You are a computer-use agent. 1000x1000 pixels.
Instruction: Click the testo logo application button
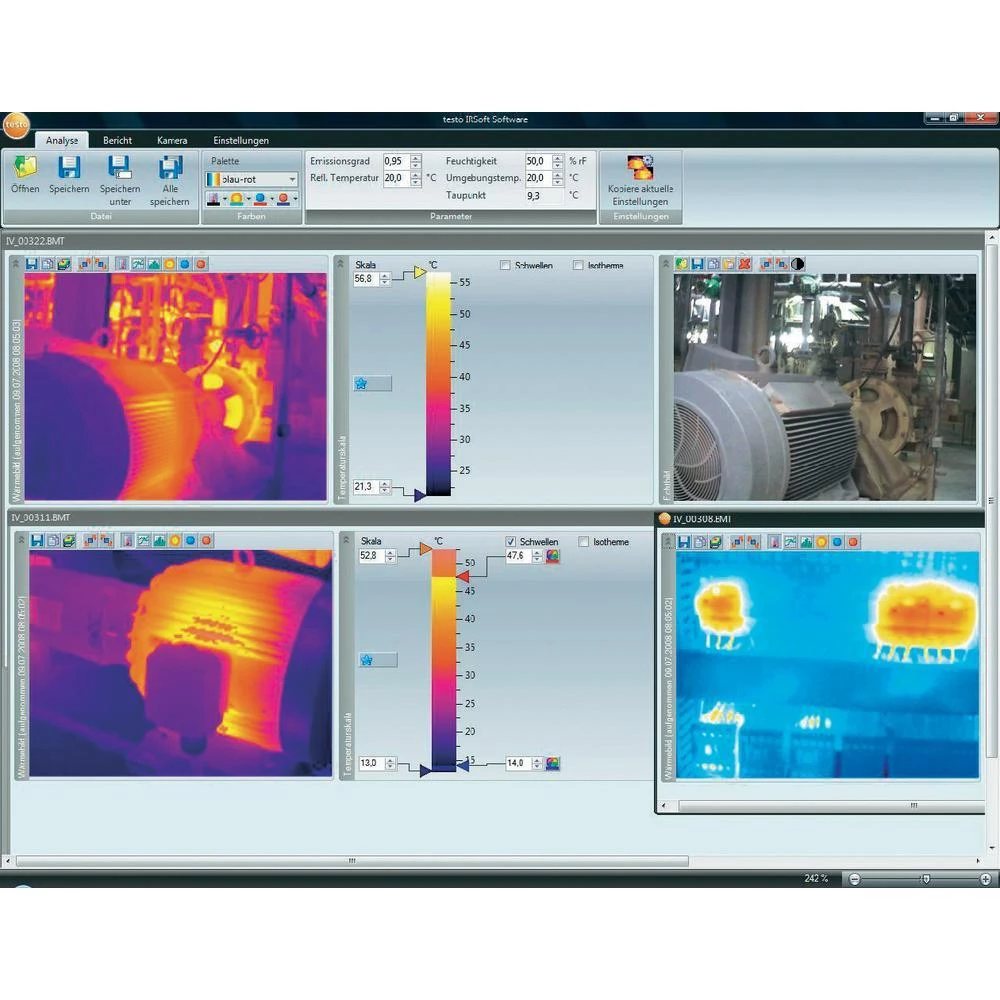click(16, 126)
